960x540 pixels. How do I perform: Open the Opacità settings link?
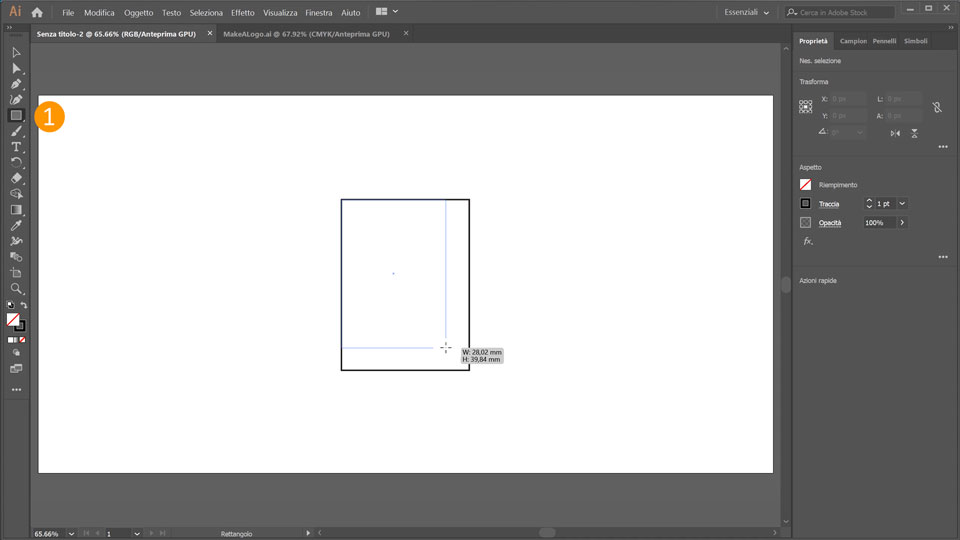click(x=830, y=223)
